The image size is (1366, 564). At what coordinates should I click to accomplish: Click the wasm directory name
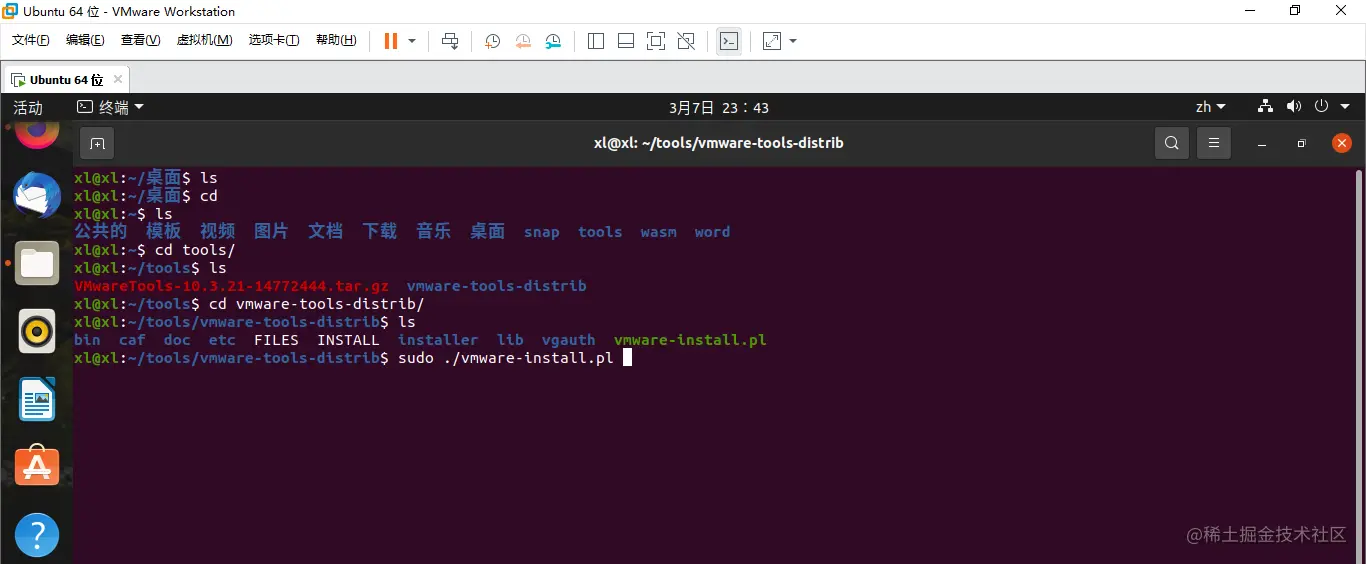point(658,232)
